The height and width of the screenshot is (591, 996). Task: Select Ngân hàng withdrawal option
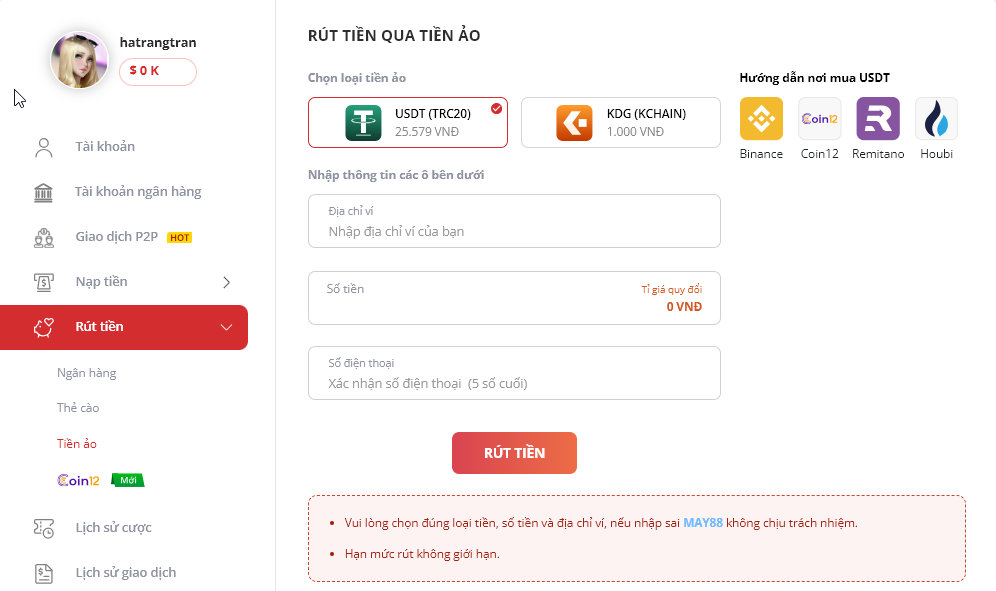click(x=87, y=373)
